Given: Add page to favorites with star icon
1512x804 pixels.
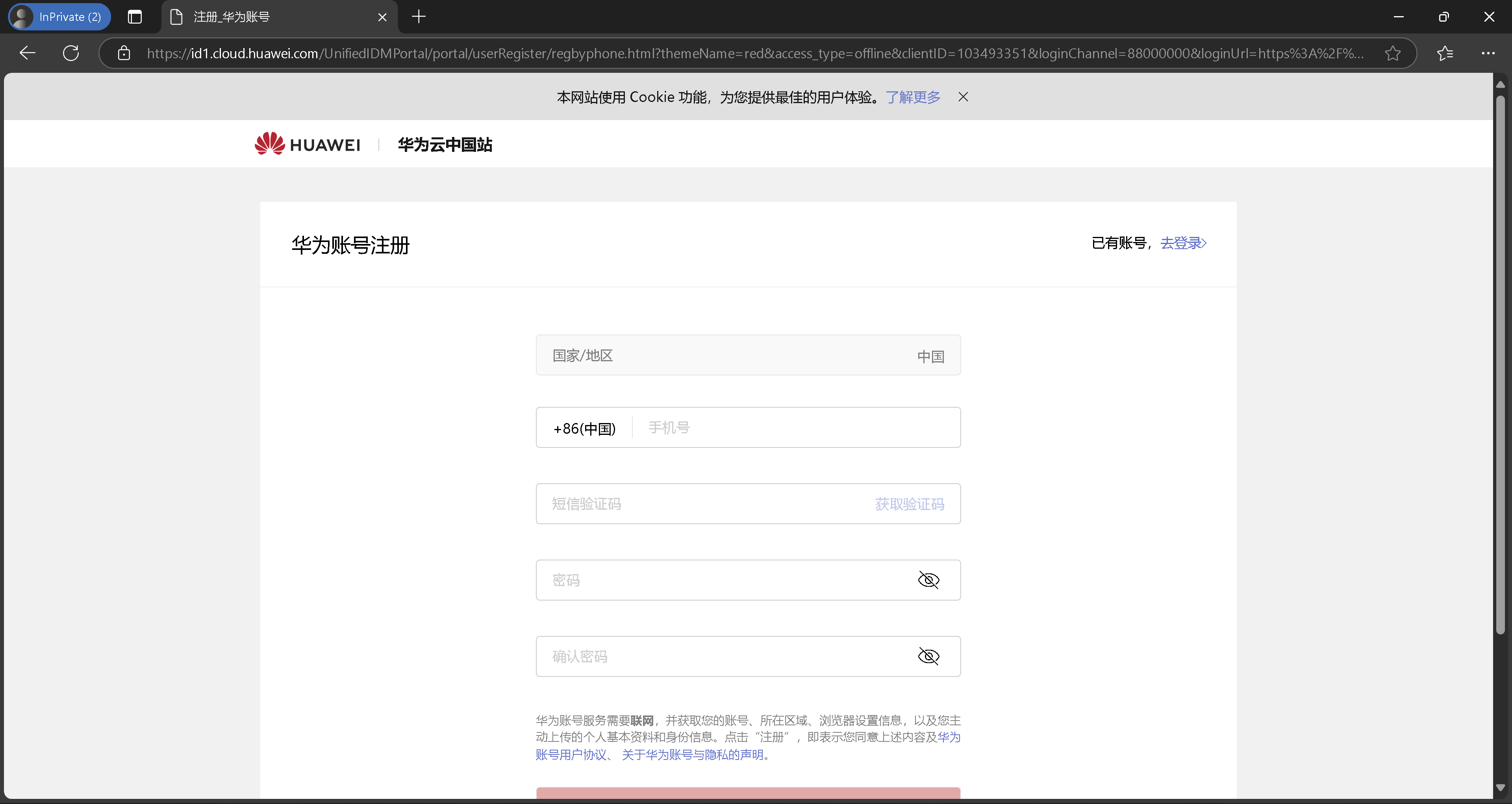Looking at the screenshot, I should tap(1393, 54).
